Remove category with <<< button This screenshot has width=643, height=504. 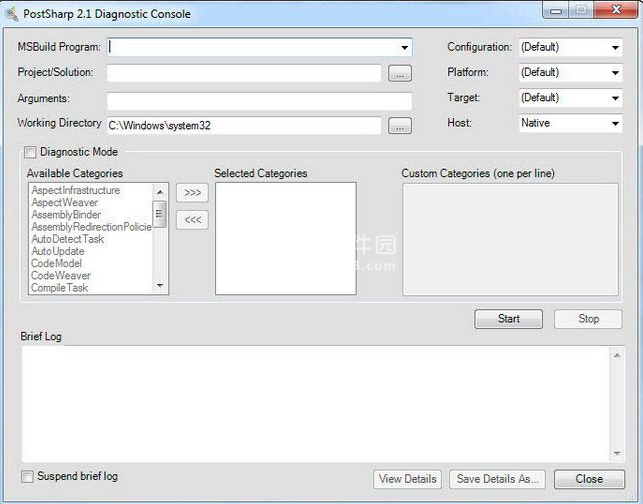[x=192, y=220]
